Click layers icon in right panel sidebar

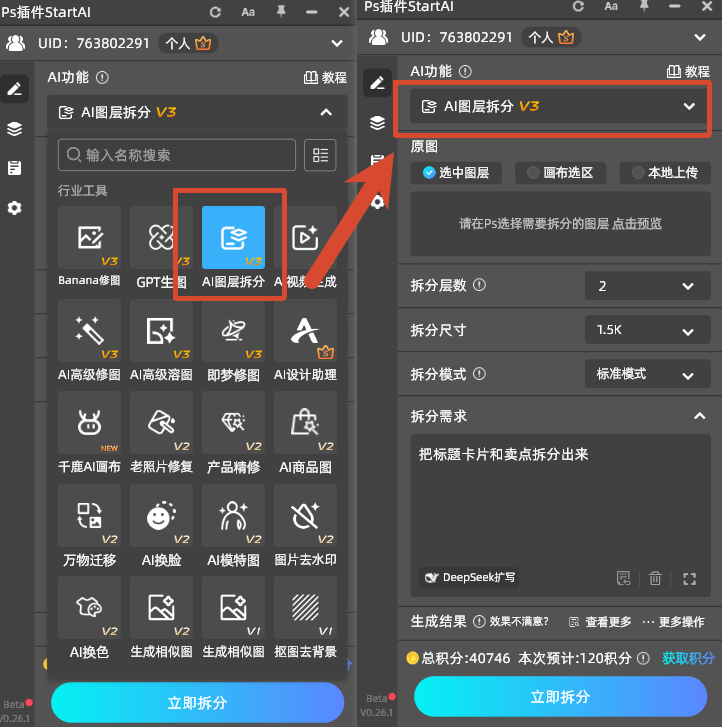[x=377, y=122]
